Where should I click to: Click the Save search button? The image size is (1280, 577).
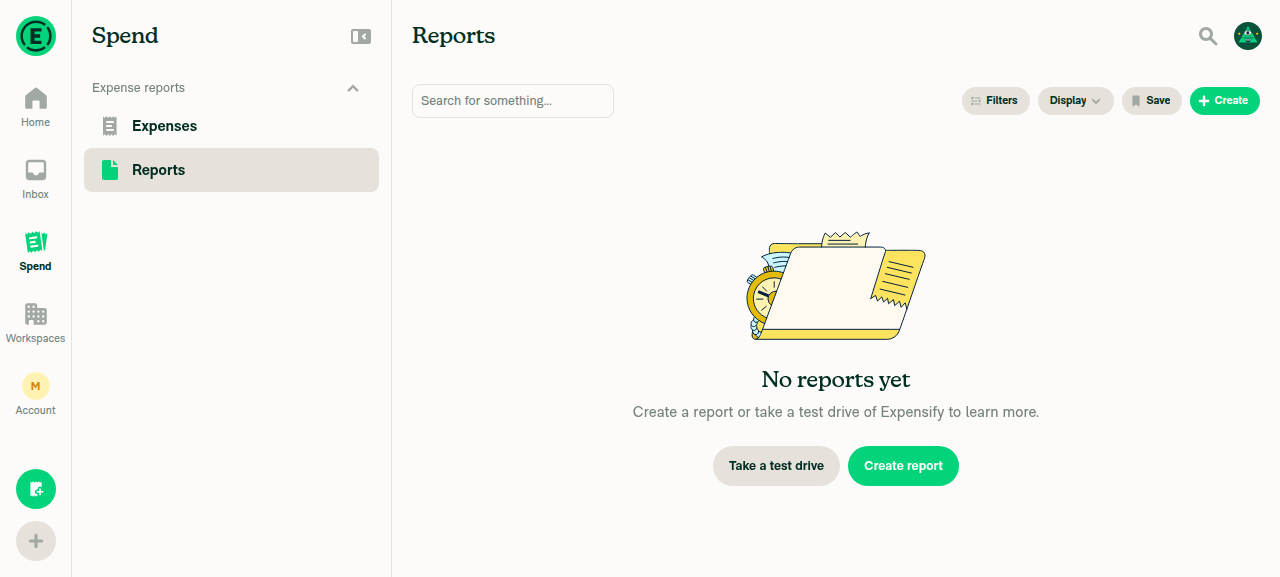click(x=1152, y=101)
